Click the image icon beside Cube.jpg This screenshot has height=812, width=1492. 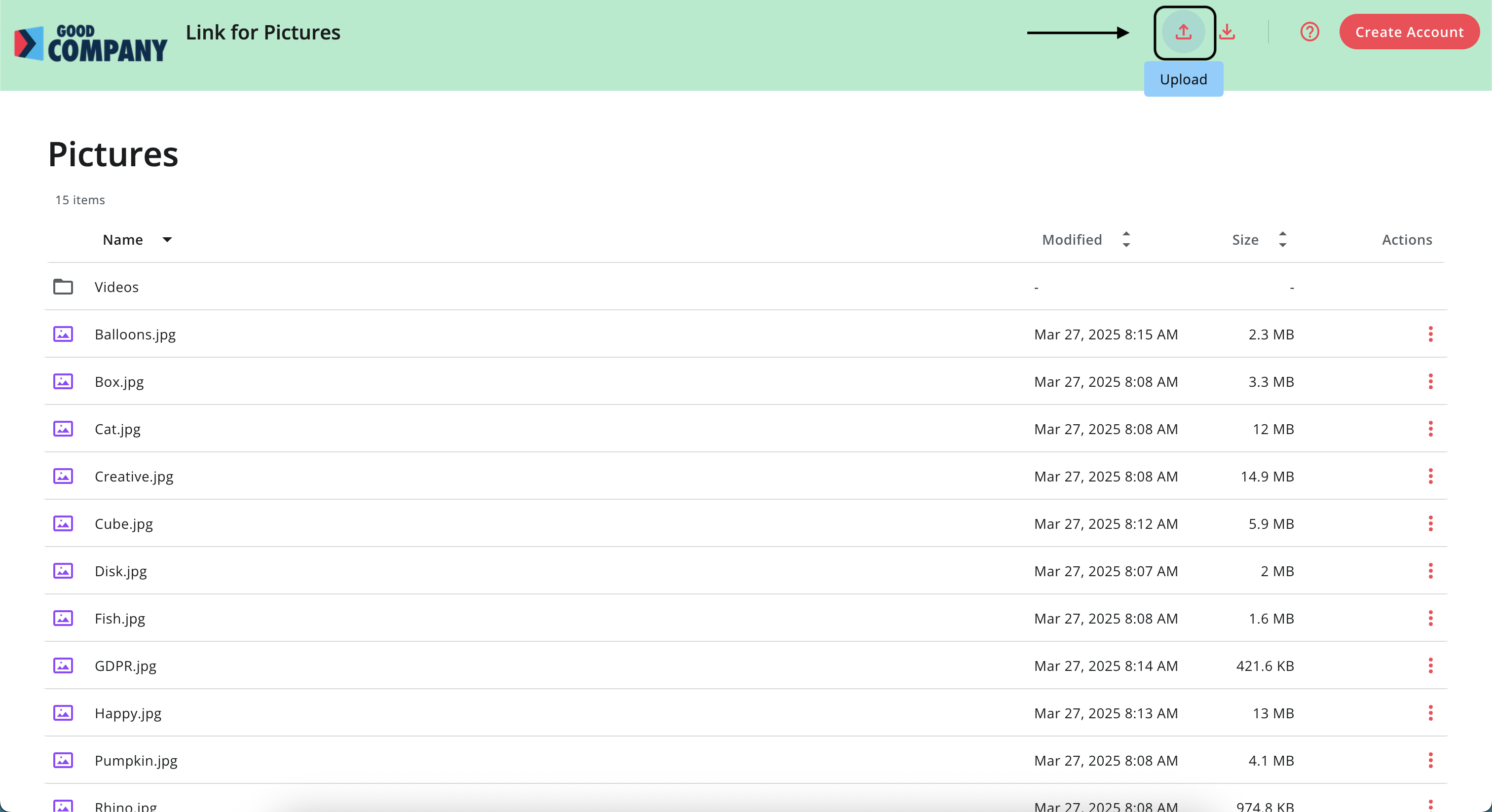pos(64,523)
